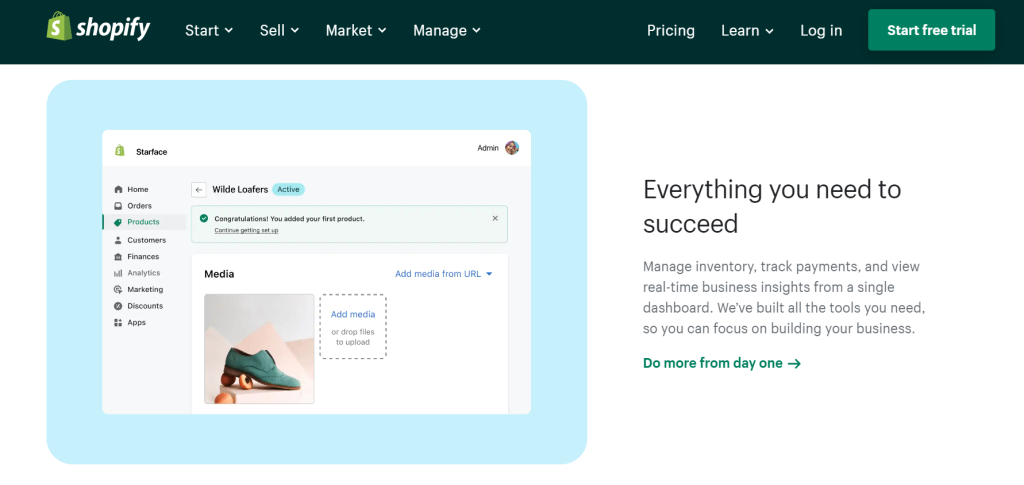Open the Learn dropdown in the header
This screenshot has width=1024, height=485.
747,30
